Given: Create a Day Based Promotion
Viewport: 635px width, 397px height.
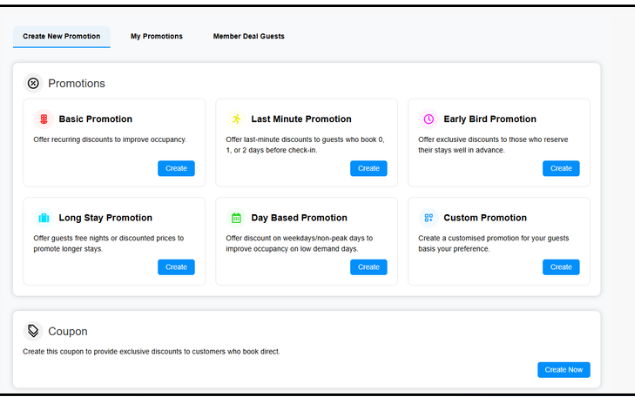Looking at the screenshot, I should tap(369, 267).
